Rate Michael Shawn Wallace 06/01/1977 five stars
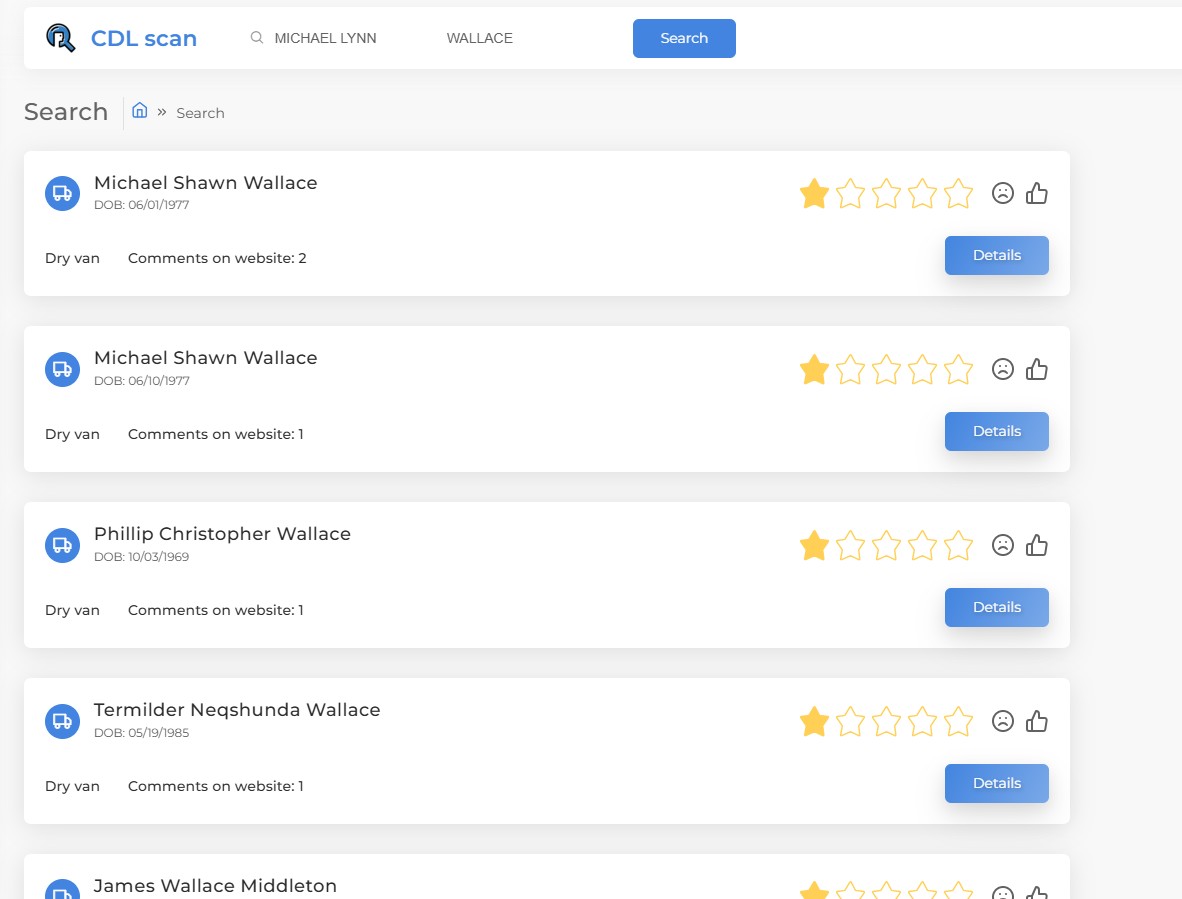The image size is (1182, 899). (x=958, y=193)
